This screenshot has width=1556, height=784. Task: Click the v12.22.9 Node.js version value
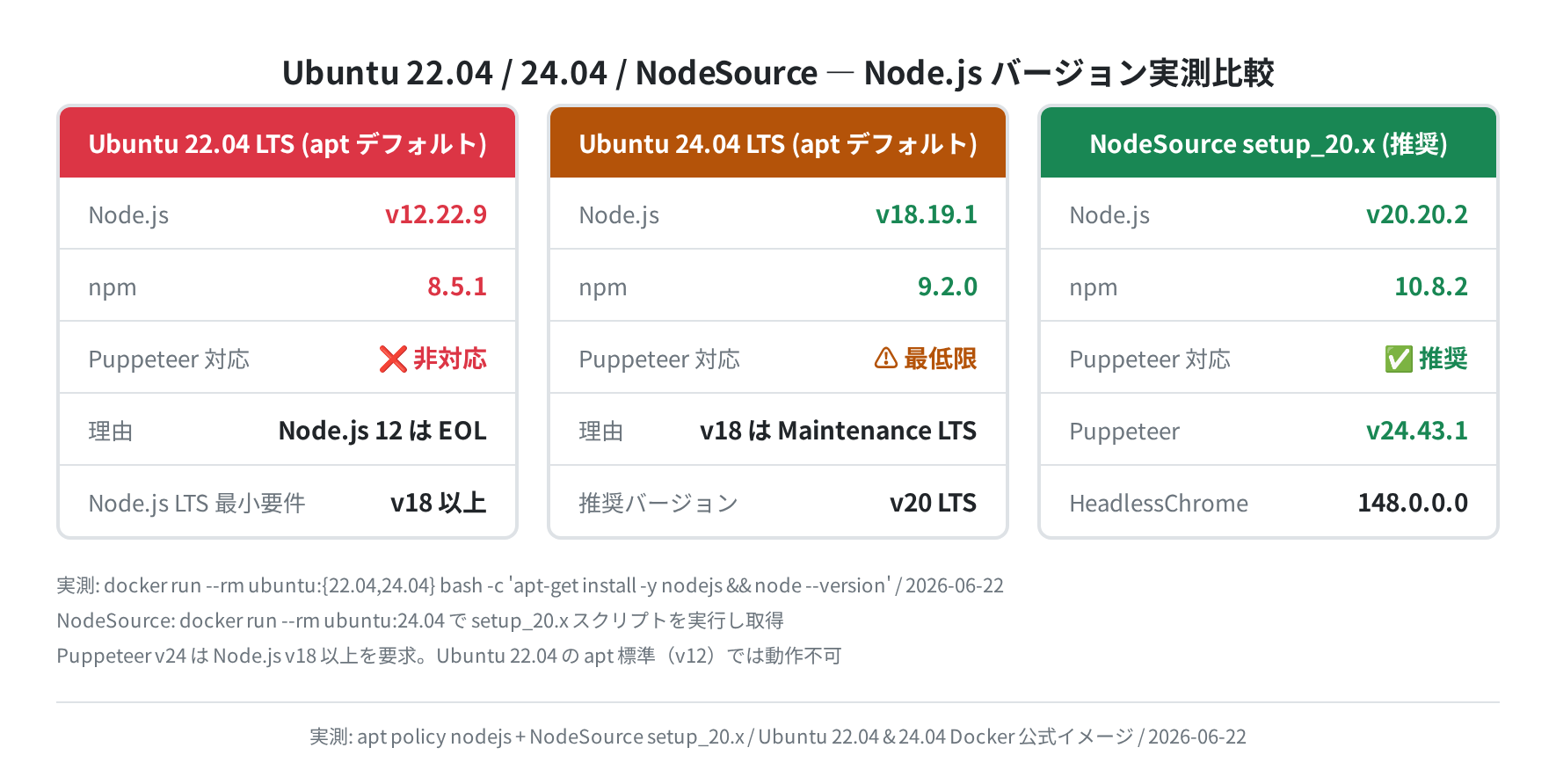coord(436,214)
